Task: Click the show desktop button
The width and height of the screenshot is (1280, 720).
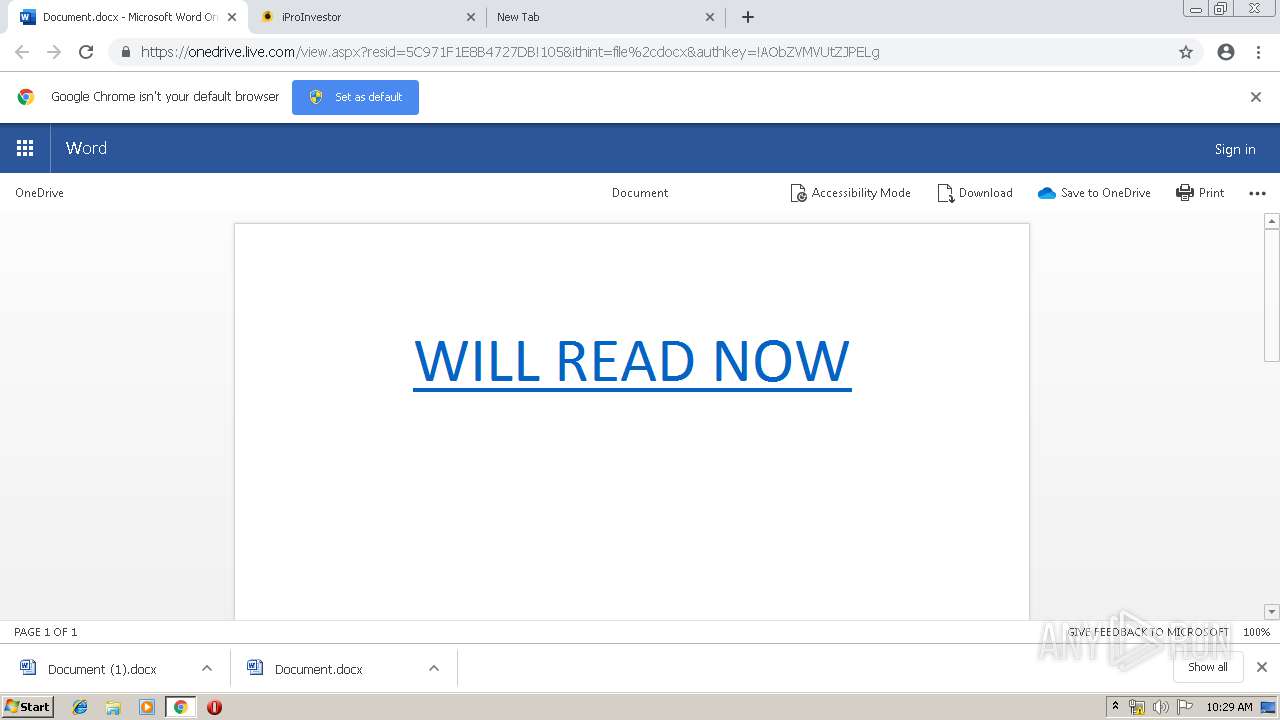Action: coord(1269,707)
